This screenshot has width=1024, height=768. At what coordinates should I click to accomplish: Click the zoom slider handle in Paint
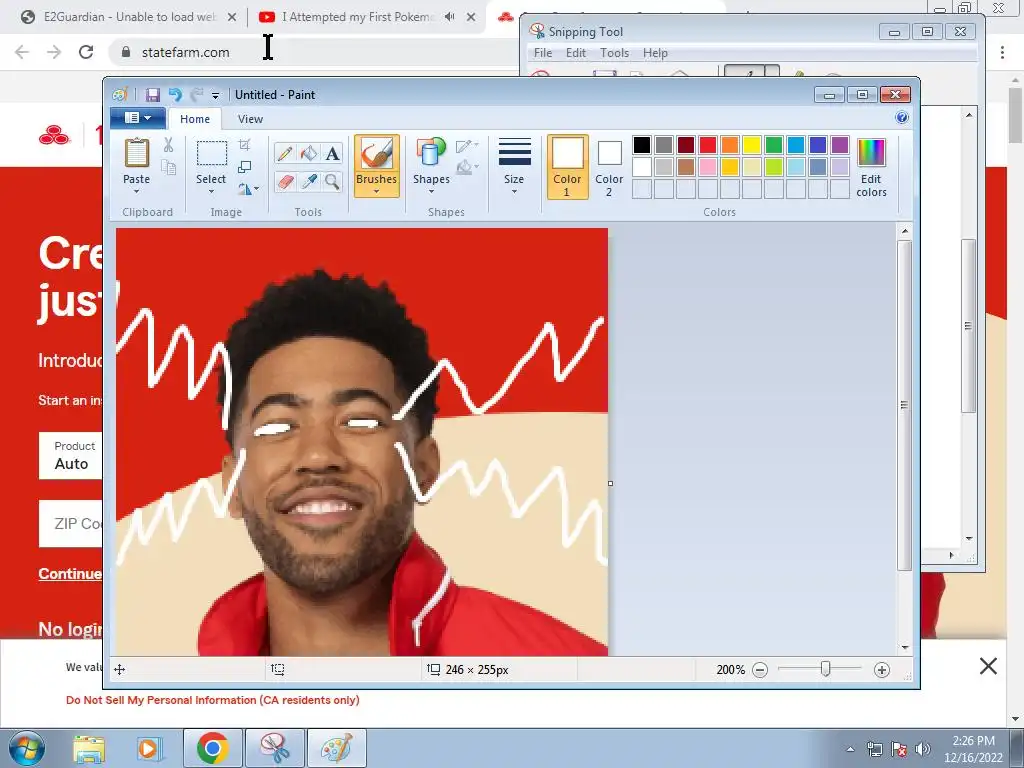[825, 669]
